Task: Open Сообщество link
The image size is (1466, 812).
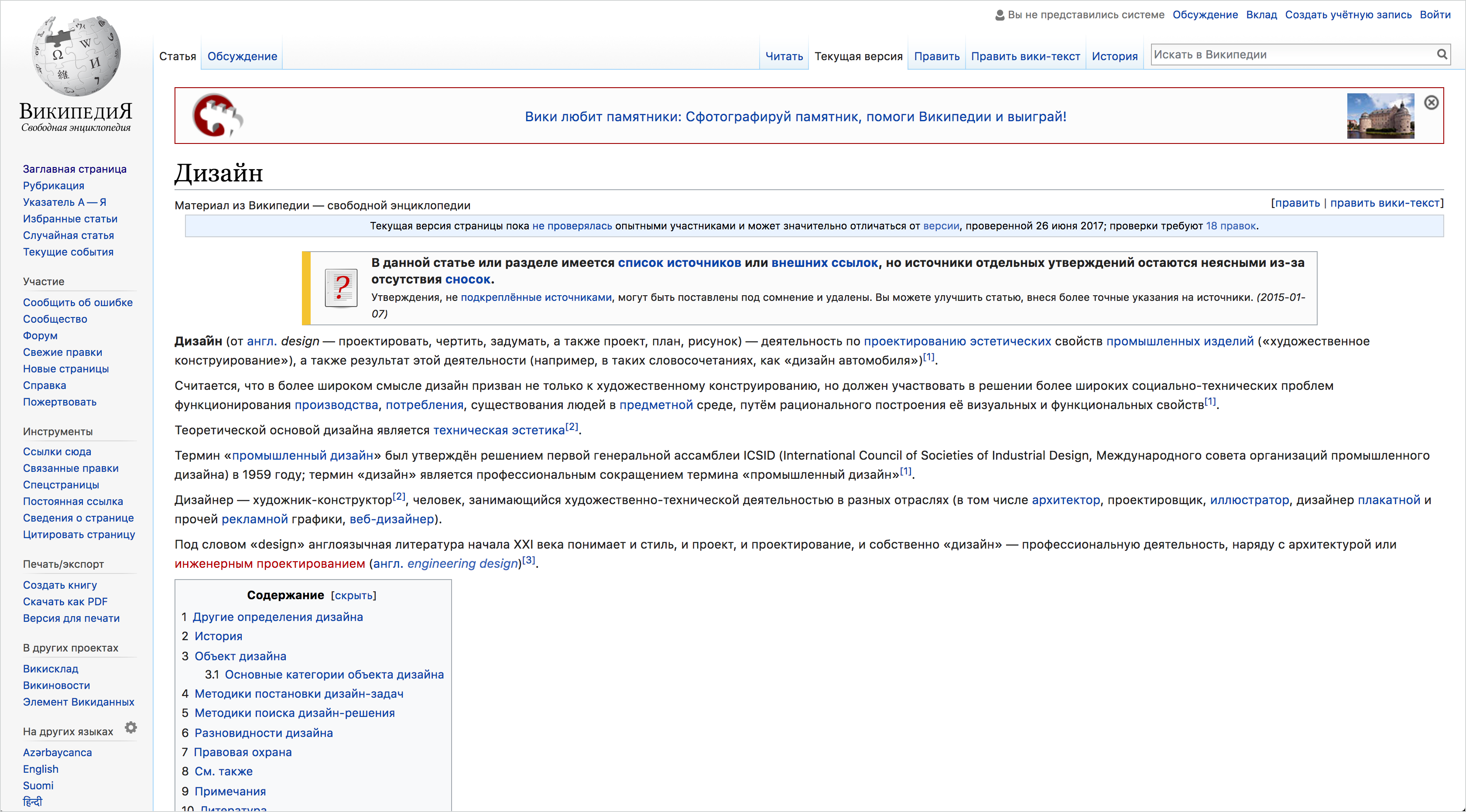Action: coord(55,319)
